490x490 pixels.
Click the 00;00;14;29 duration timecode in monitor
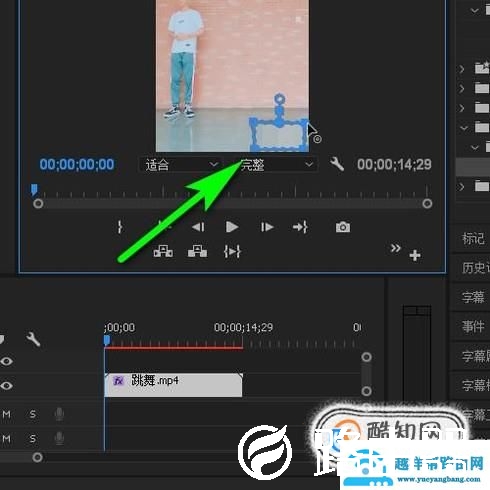[x=394, y=164]
